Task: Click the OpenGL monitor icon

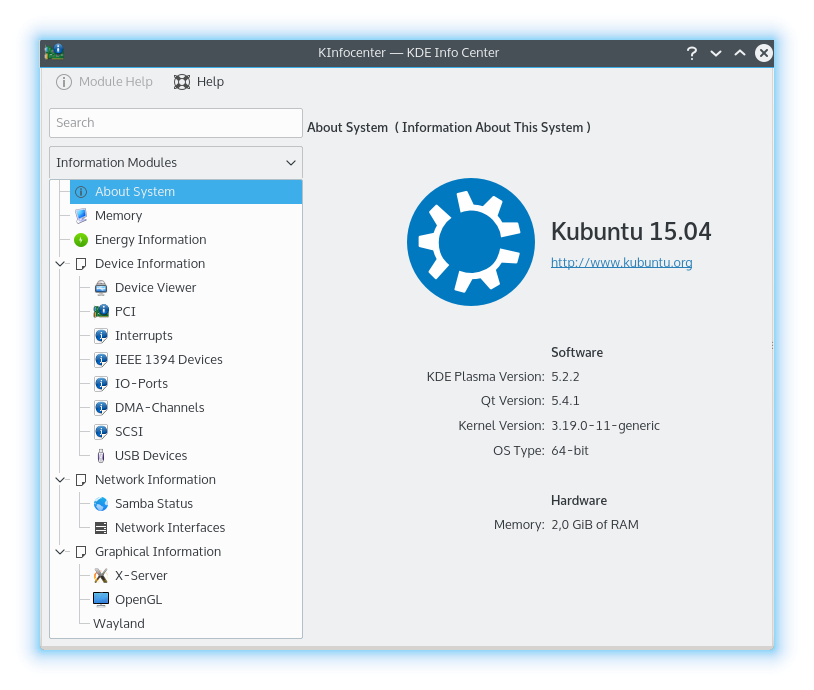Action: (101, 600)
